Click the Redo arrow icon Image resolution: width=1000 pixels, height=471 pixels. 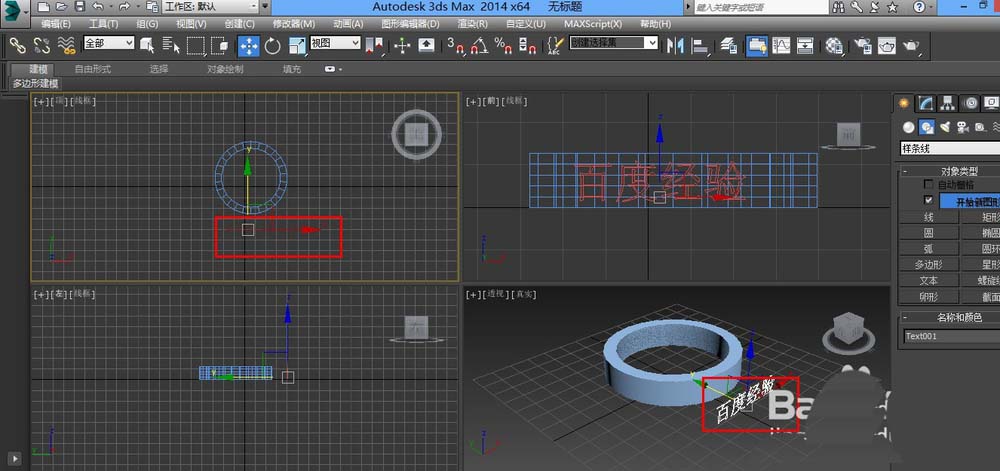point(124,7)
